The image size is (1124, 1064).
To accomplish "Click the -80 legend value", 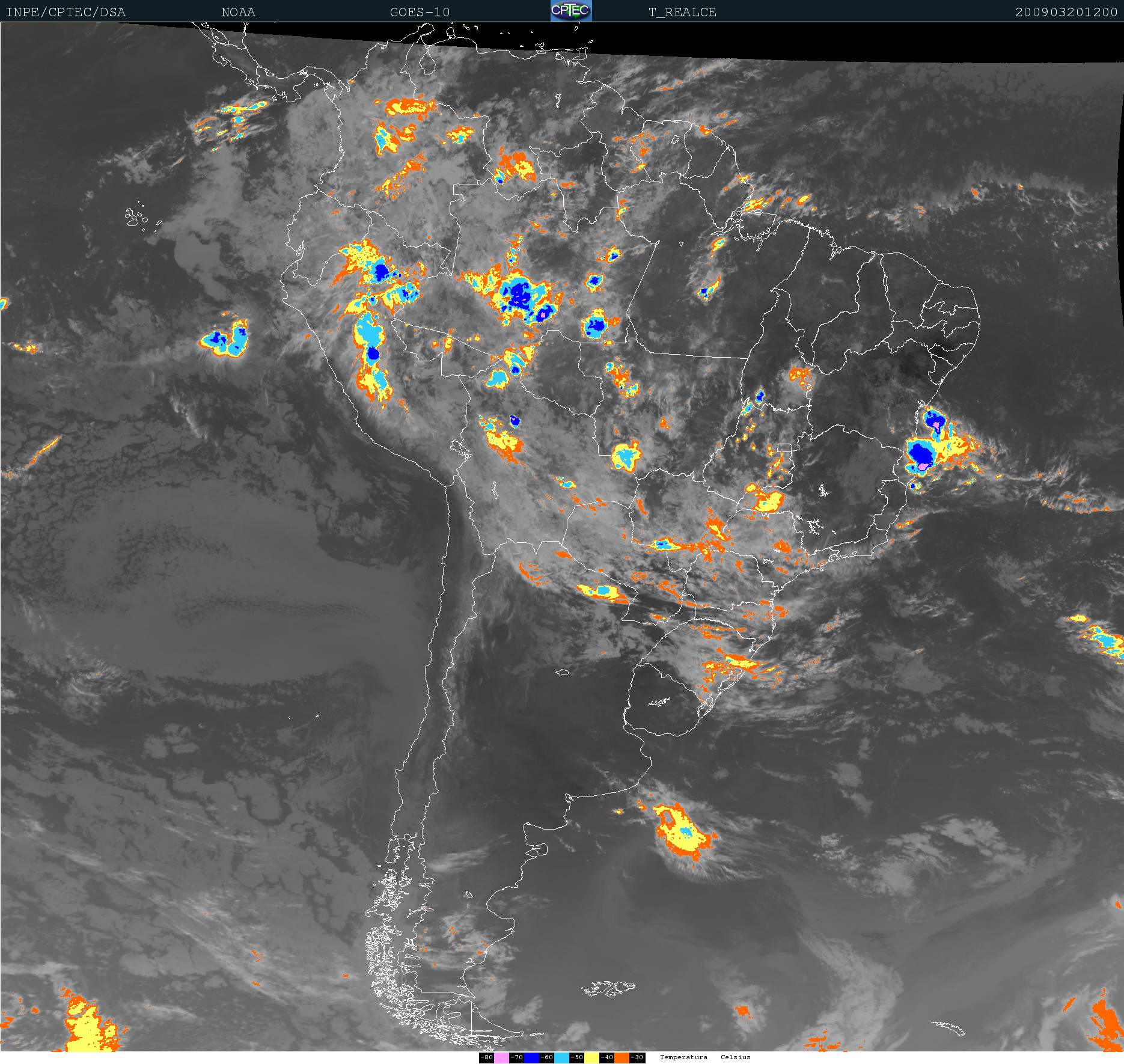I will coord(486,1057).
